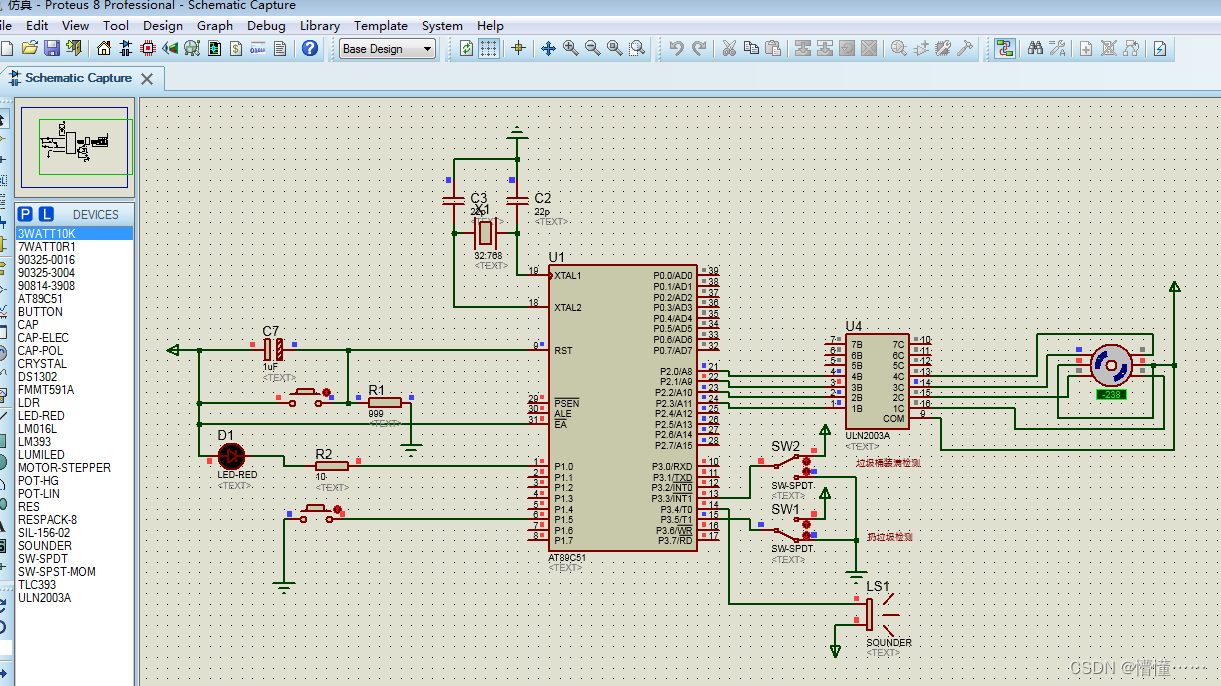The image size is (1221, 686).
Task: Click the Decompose hammer icon
Action: [964, 48]
